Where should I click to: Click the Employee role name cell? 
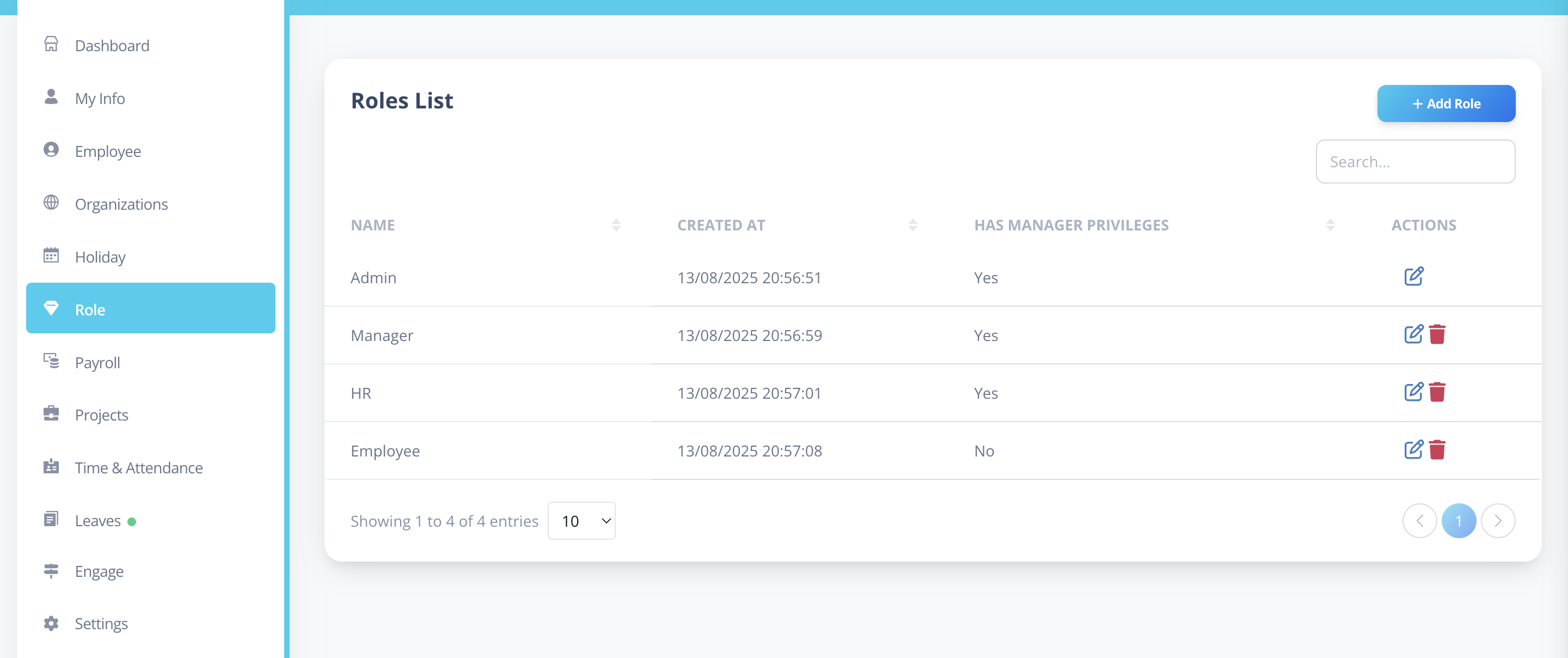(385, 451)
